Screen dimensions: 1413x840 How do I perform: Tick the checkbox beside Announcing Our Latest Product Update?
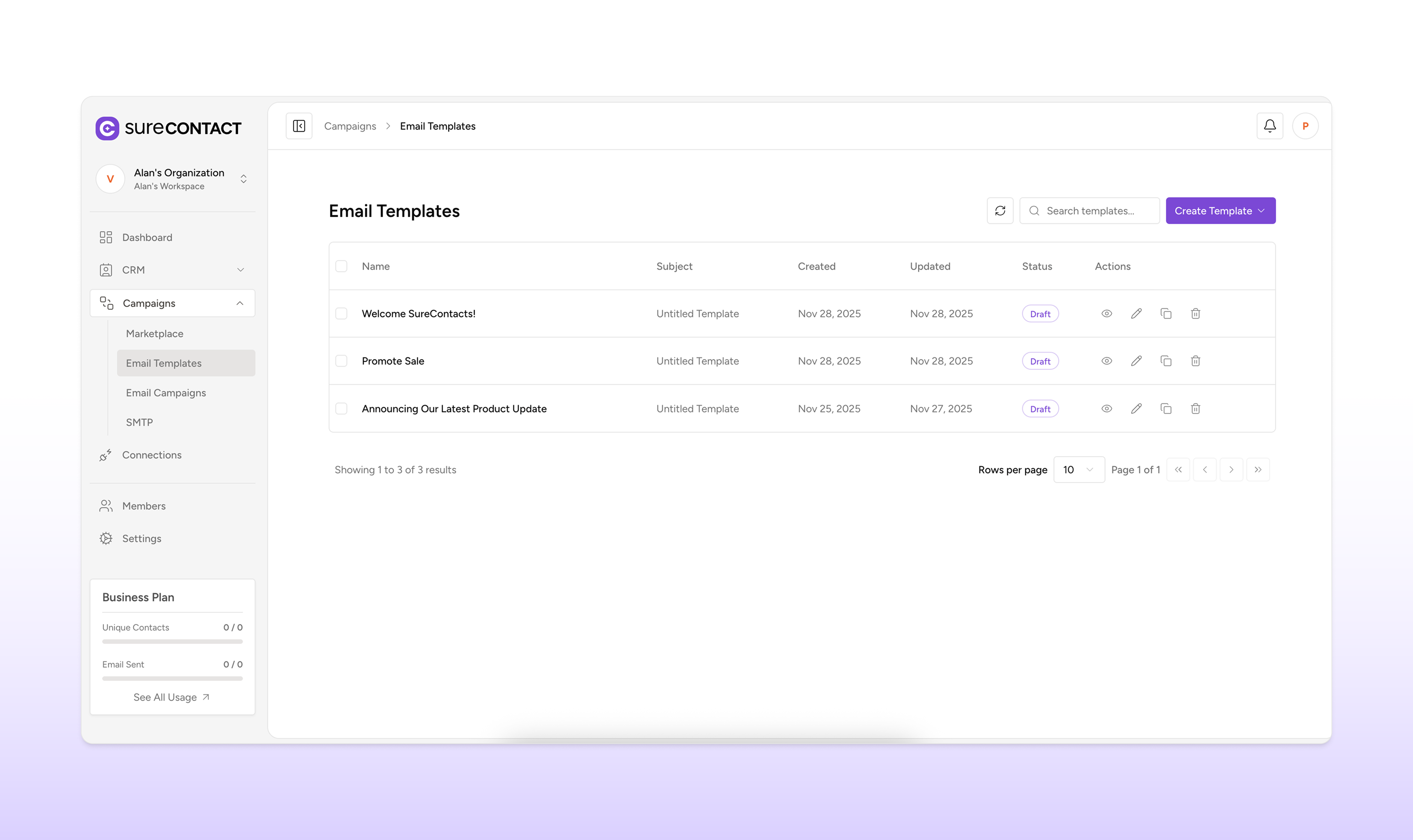341,408
